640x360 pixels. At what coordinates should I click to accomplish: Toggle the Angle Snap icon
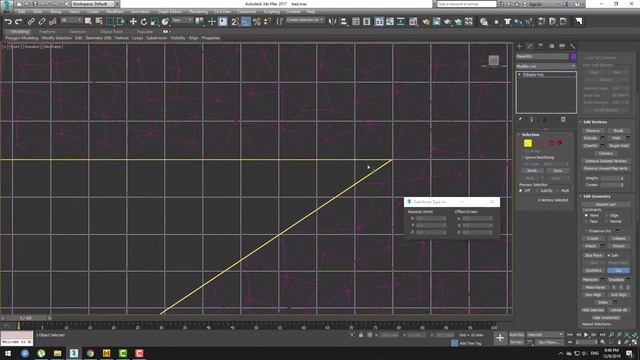coord(246,21)
